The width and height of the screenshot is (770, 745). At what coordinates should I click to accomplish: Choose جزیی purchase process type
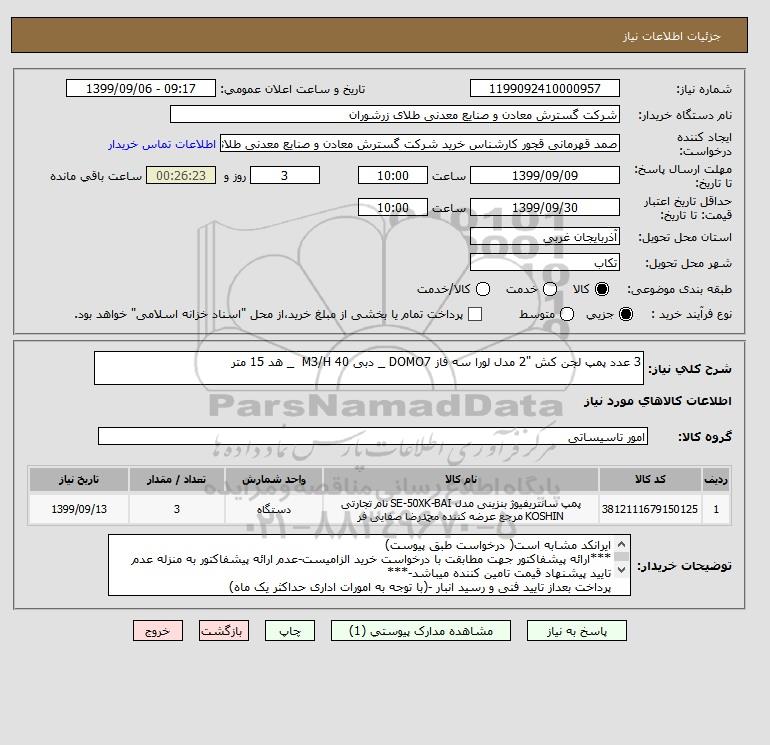[x=626, y=314]
